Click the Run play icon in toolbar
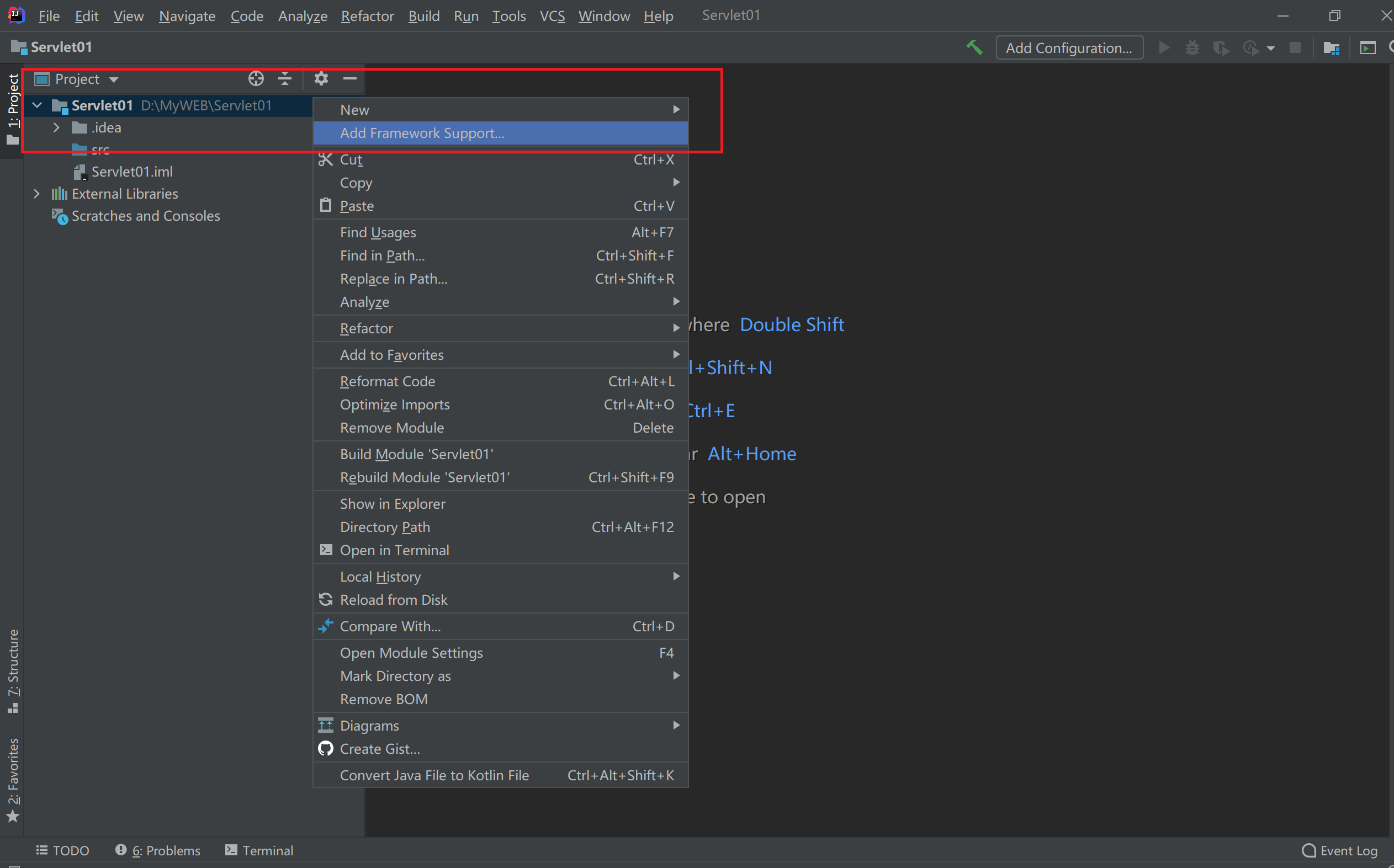This screenshot has height=868, width=1394. [1164, 47]
